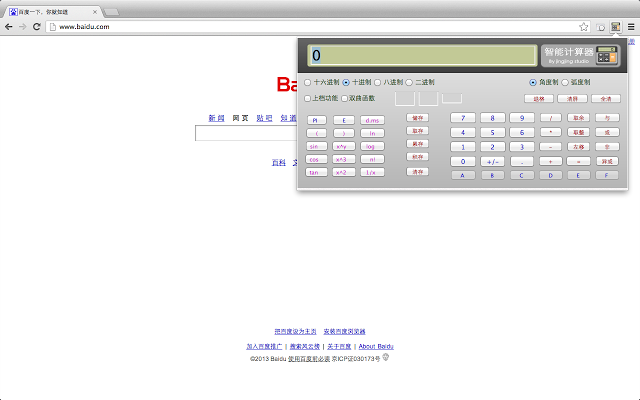640x400 pixels.
Task: Click the x^2 square button
Action: [x=344, y=173]
